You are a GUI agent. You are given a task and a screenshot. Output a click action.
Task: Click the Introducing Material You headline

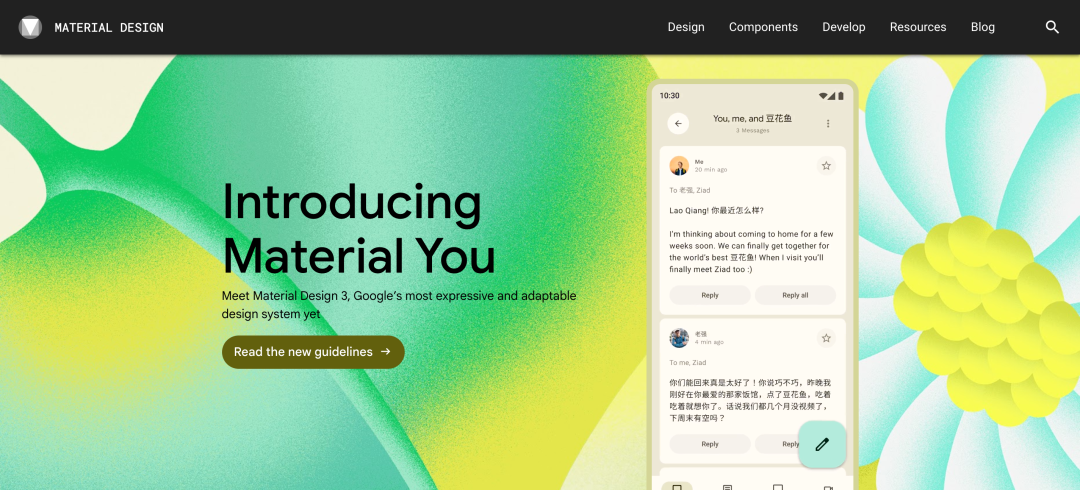tap(358, 229)
